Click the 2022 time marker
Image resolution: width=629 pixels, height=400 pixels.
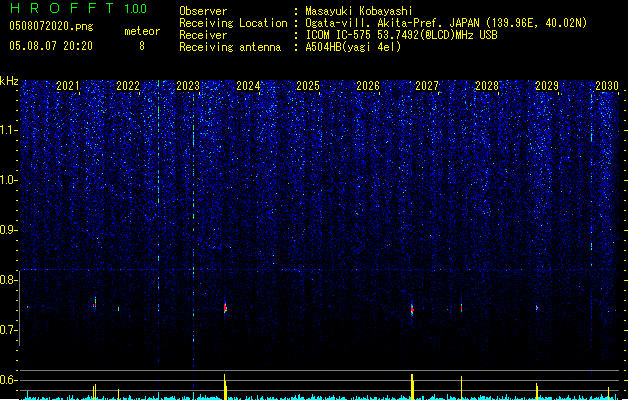point(128,86)
